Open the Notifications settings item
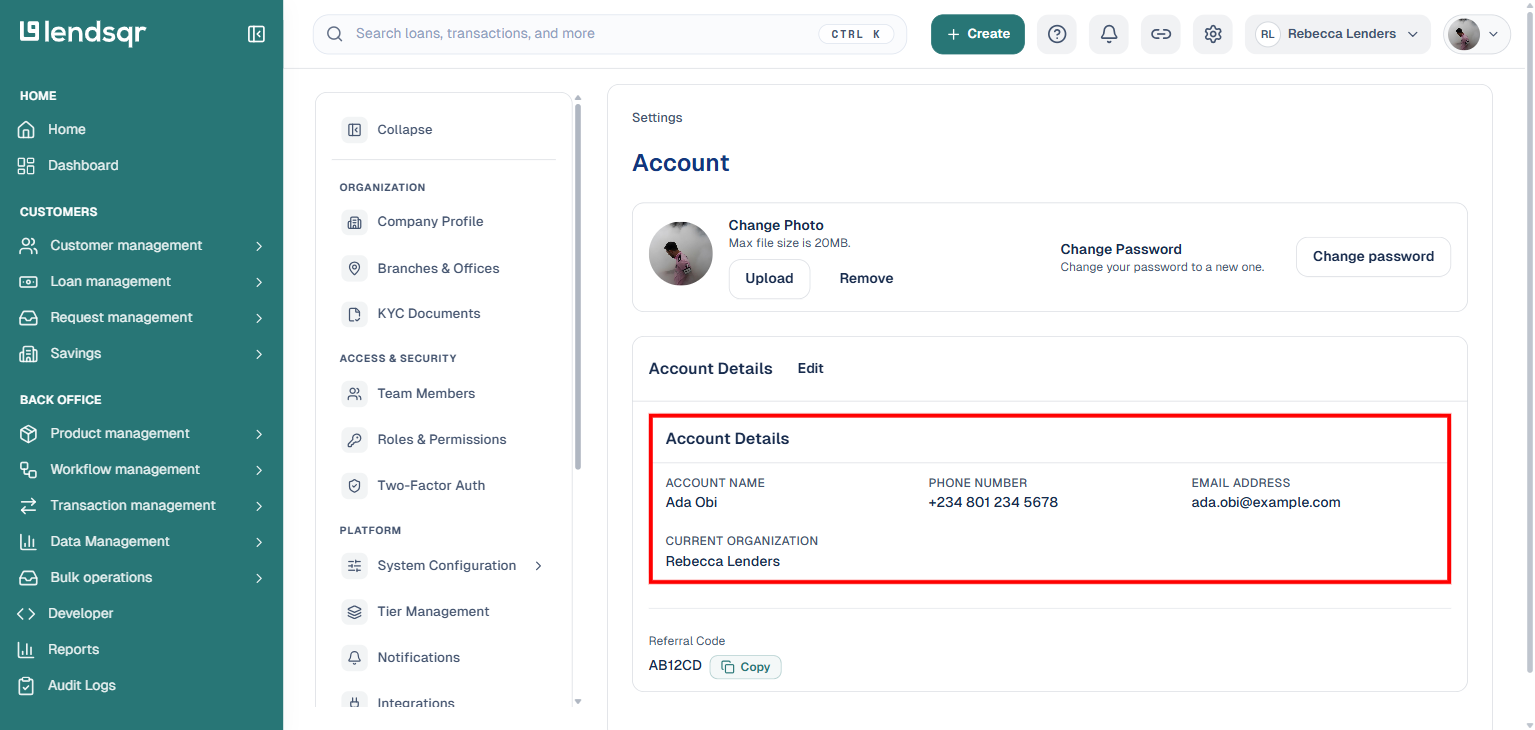Viewport: 1535px width, 730px height. (443, 658)
